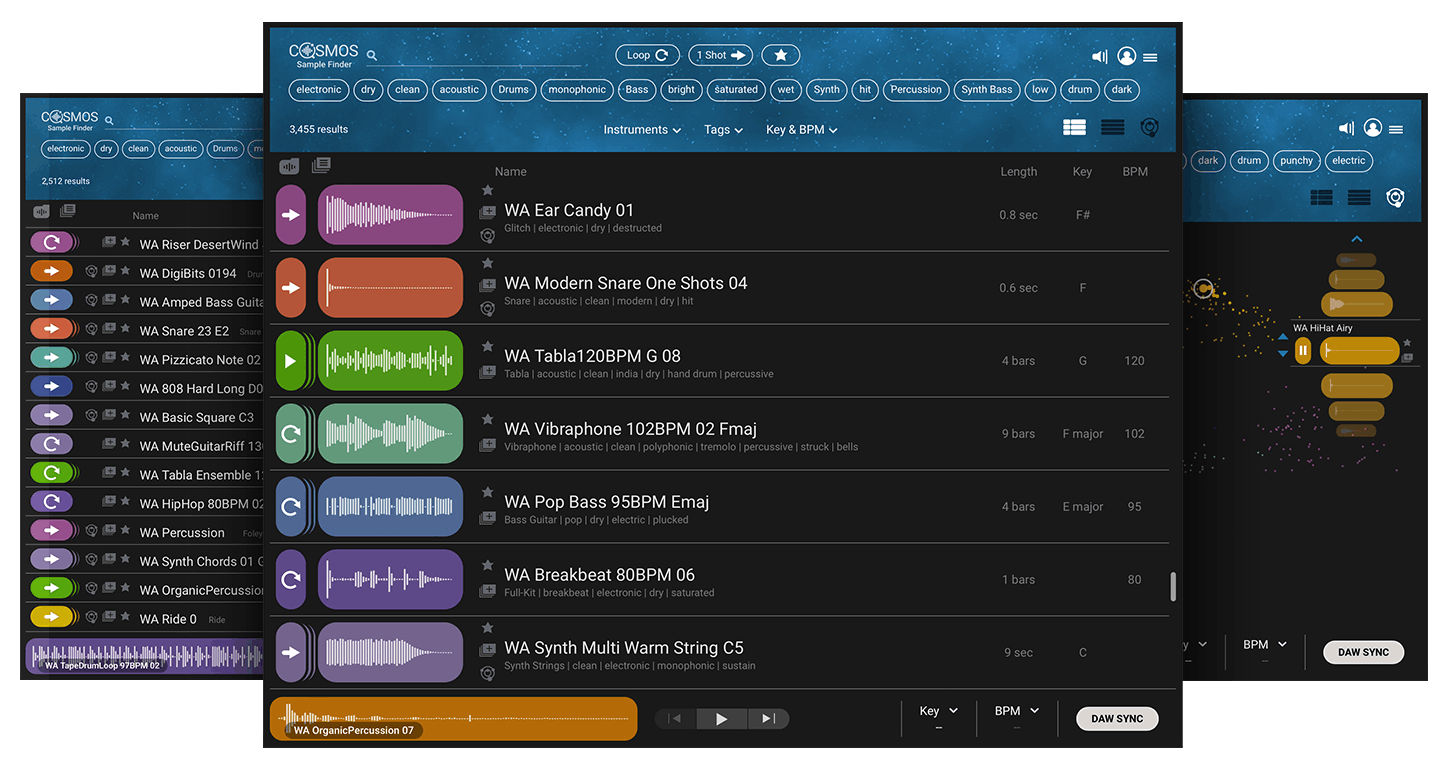
Task: Favorite WA Ear Candy 01 with star
Action: click(487, 190)
